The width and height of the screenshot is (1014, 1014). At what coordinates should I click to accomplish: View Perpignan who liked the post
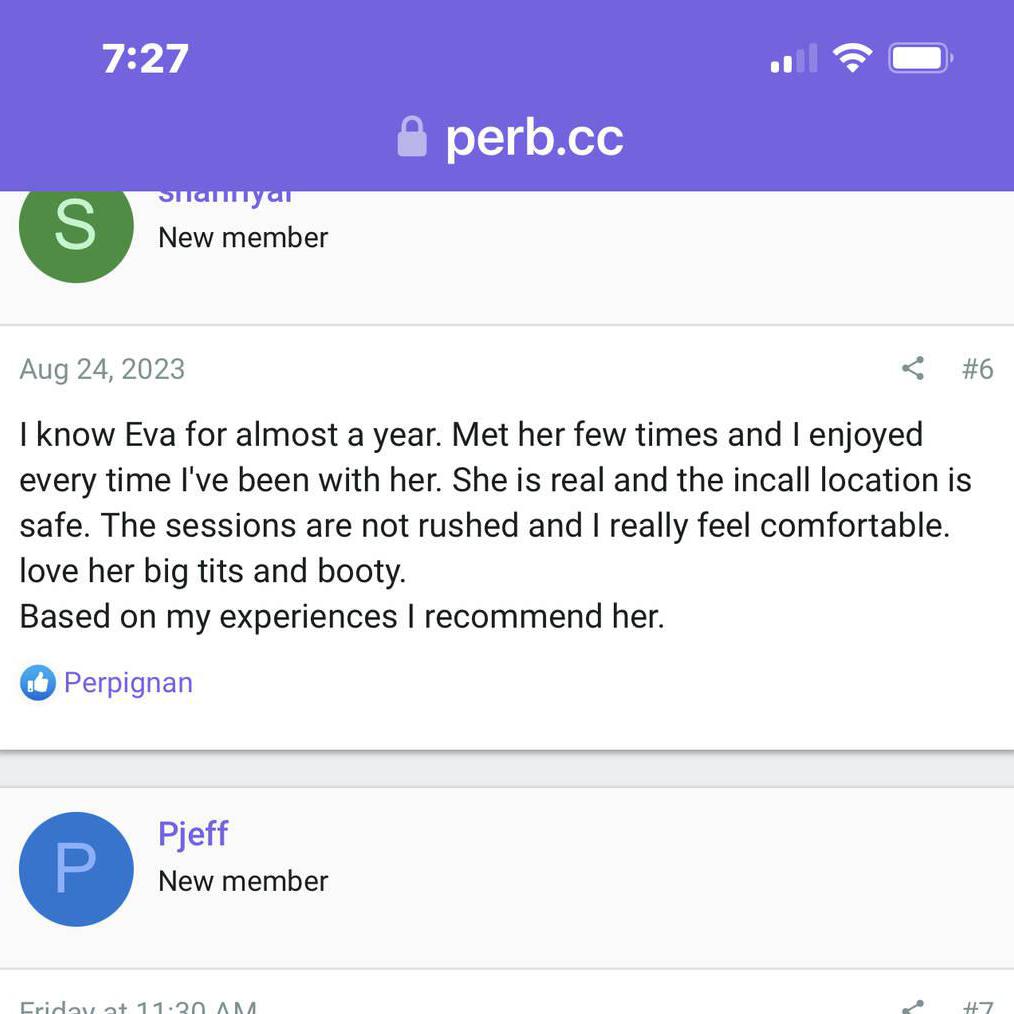pyautogui.click(x=128, y=683)
